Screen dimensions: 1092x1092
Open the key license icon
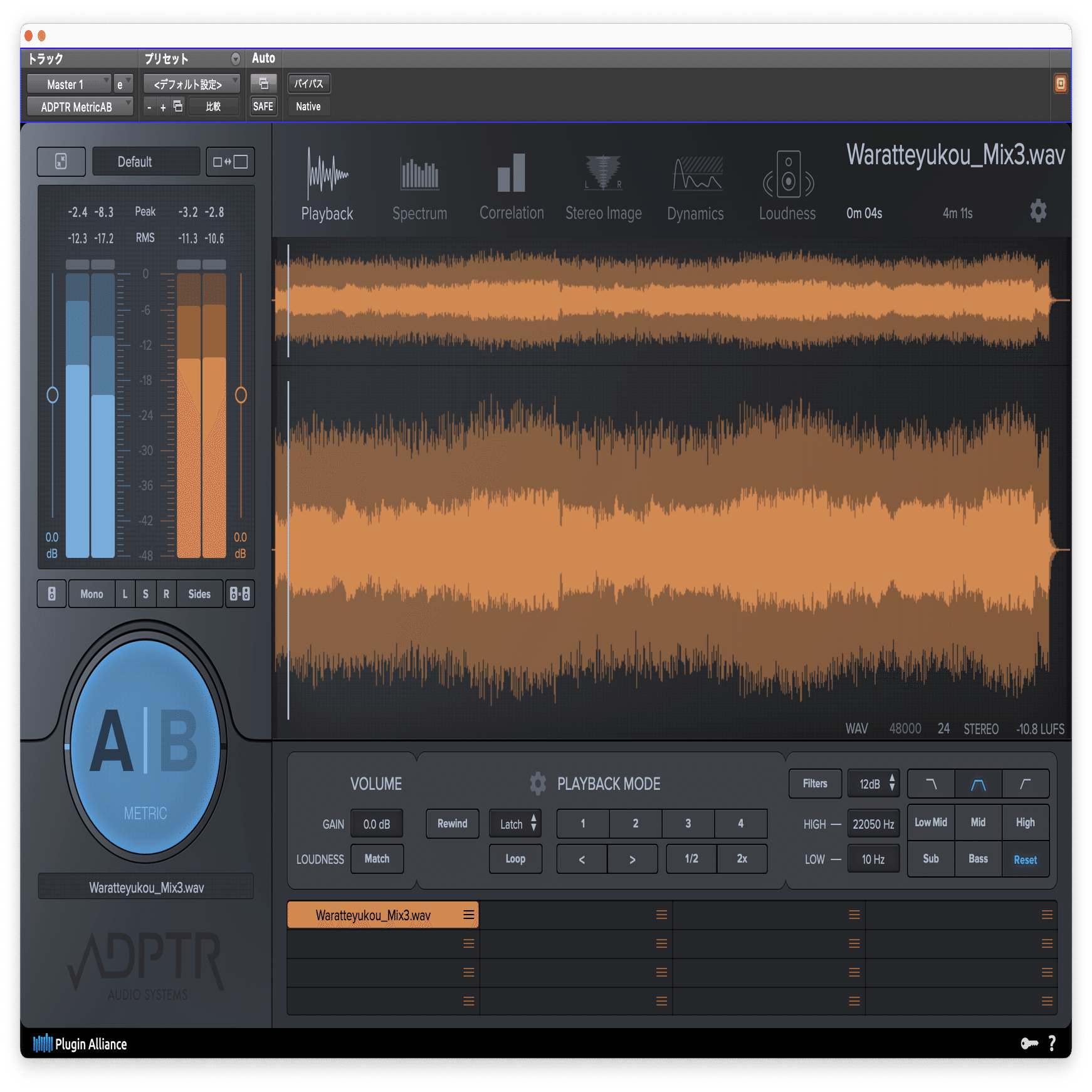click(1029, 1044)
